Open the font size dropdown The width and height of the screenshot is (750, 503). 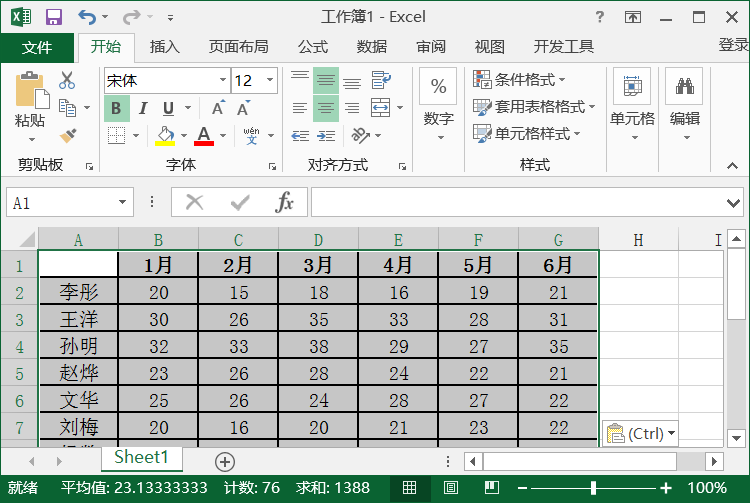270,80
